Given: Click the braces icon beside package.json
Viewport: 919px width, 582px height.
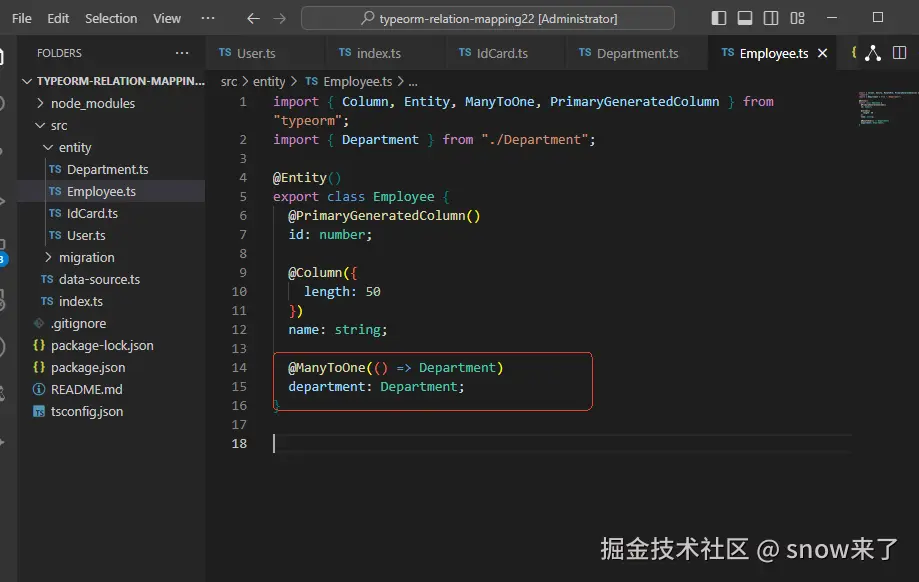Looking at the screenshot, I should (x=39, y=367).
